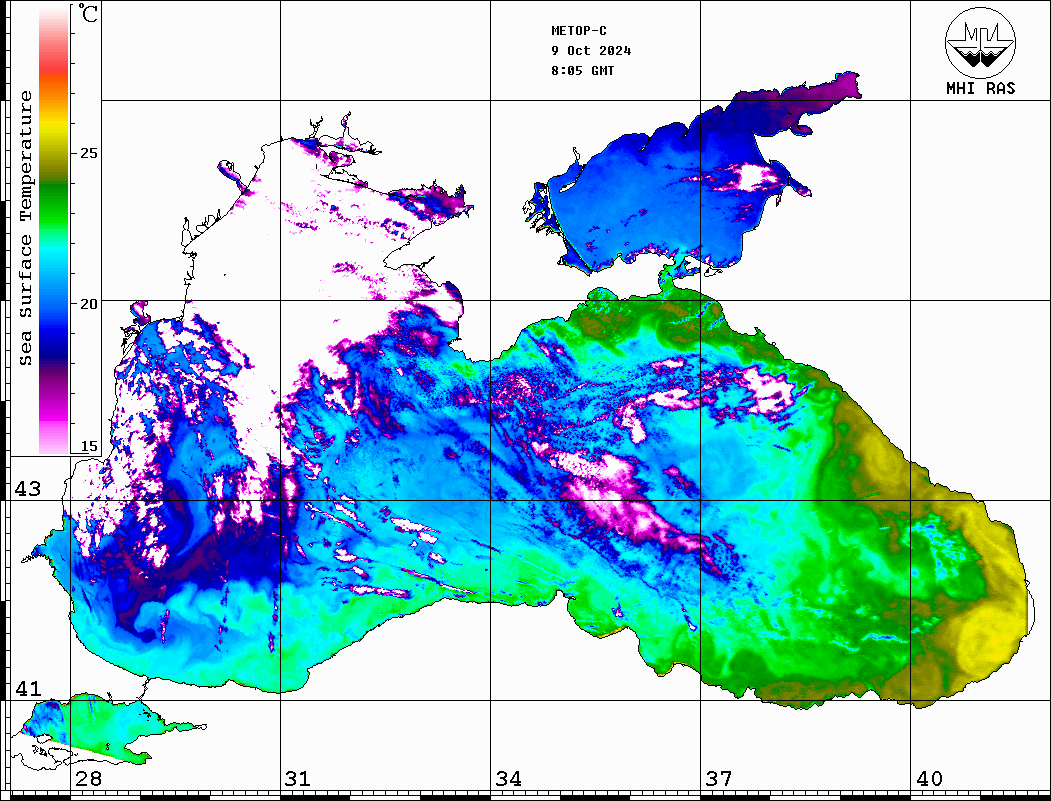The image size is (1051, 801).
Task: Click the "9 Oct 2024" date text
Action: (591, 51)
